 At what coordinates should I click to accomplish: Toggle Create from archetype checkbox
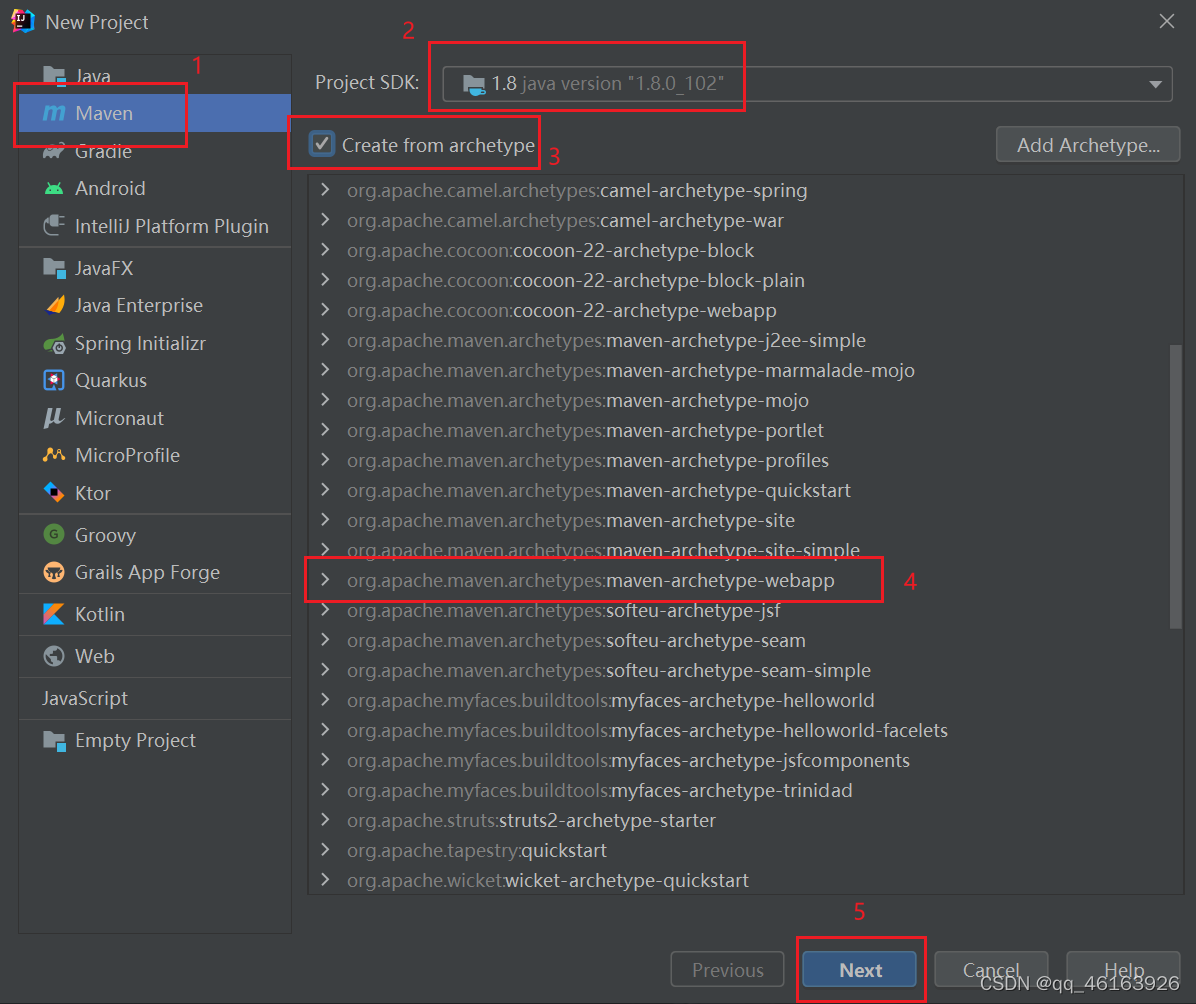tap(322, 143)
